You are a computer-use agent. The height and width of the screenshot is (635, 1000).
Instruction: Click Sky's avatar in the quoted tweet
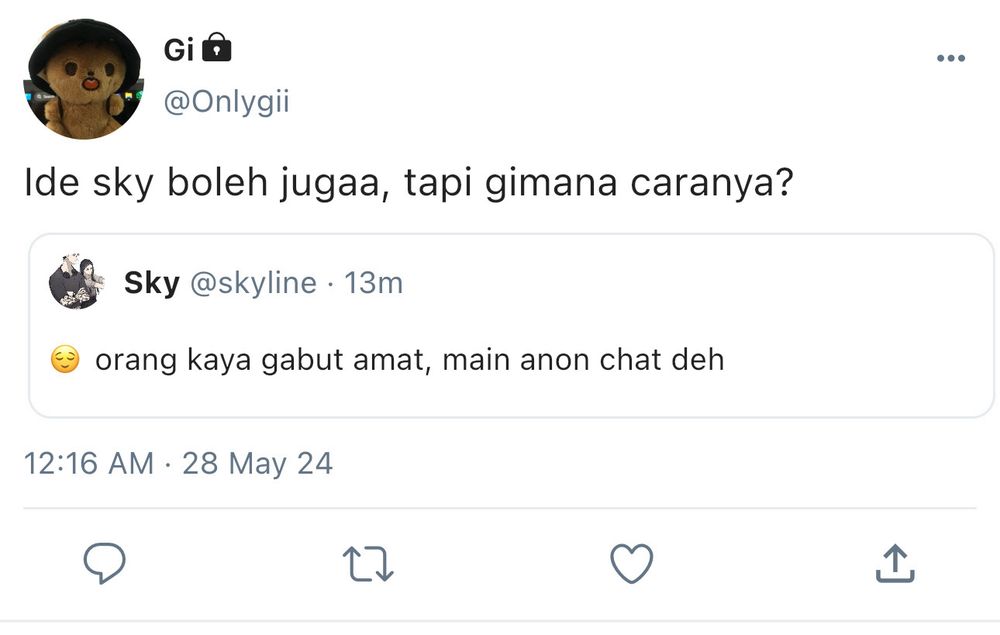[x=76, y=283]
